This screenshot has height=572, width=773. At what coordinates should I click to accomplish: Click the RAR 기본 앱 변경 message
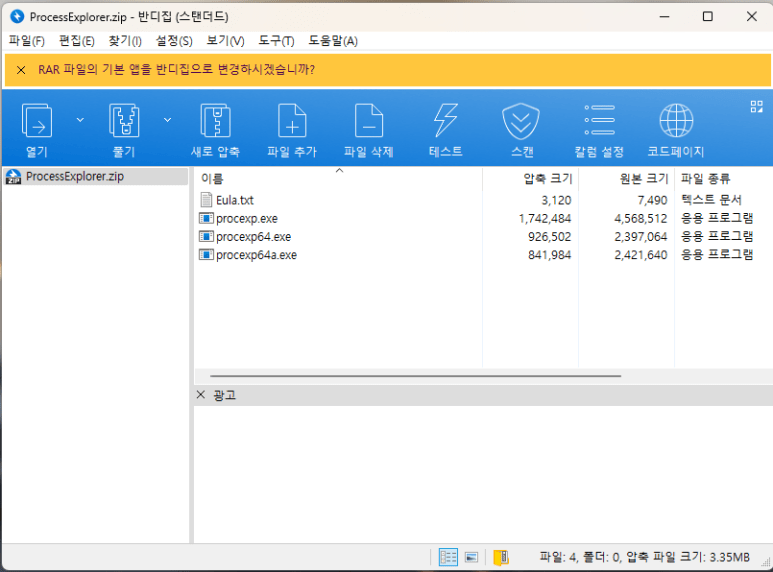coord(176,70)
